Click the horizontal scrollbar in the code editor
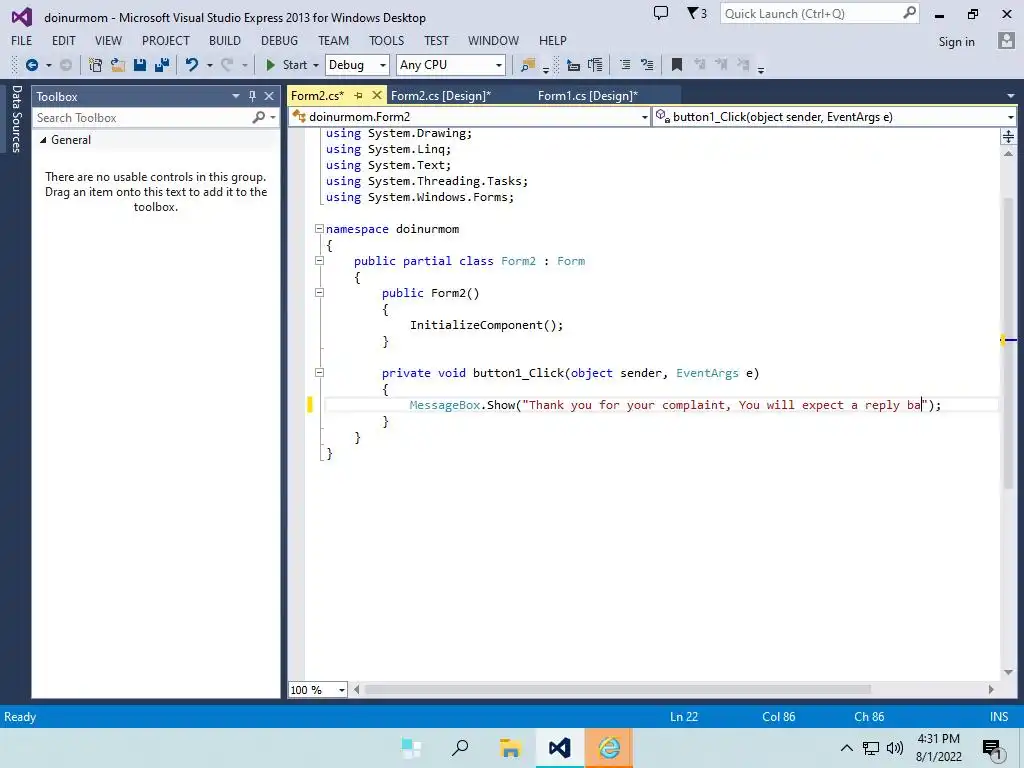 click(617, 690)
